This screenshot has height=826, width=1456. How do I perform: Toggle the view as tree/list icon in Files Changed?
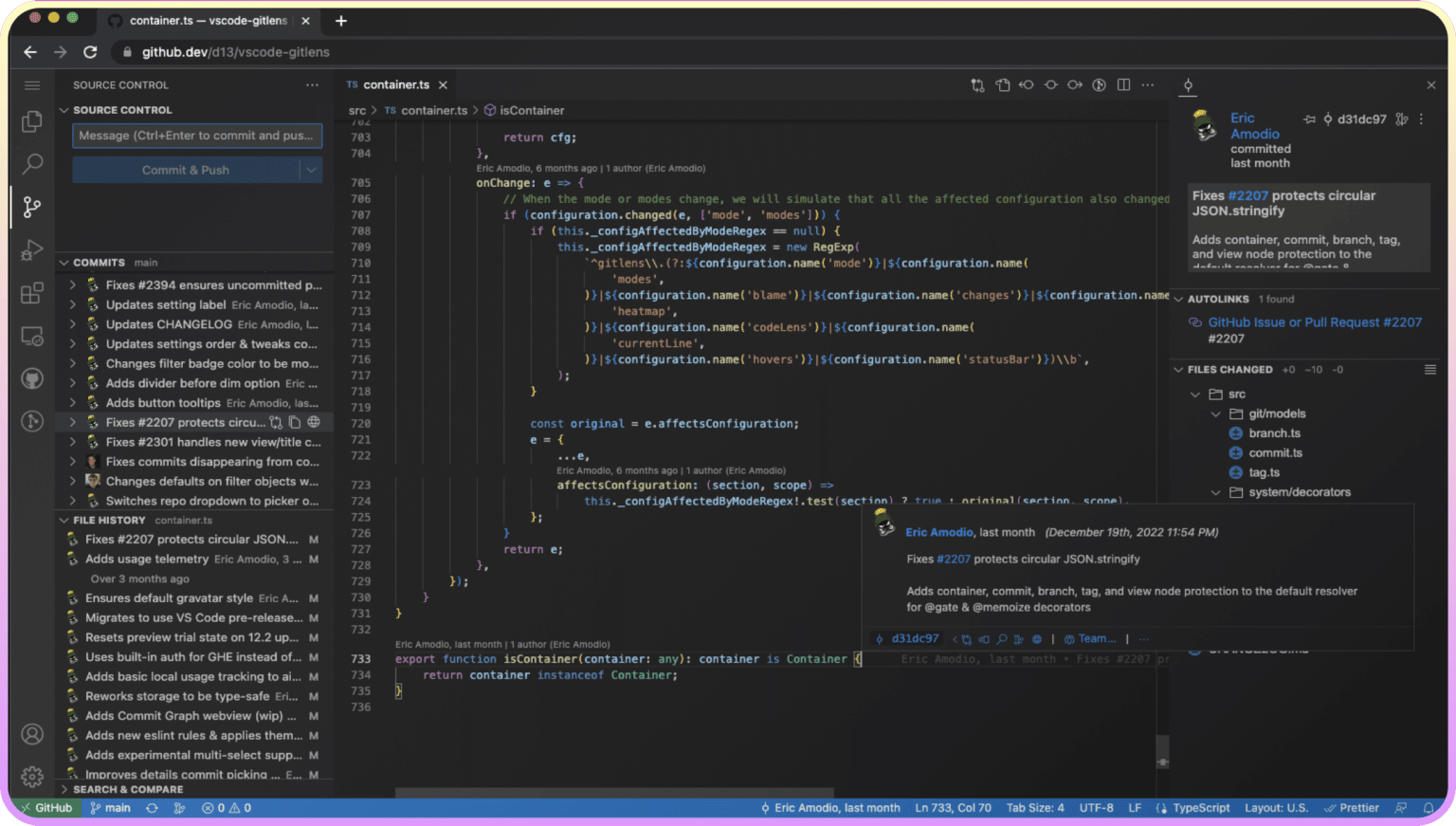coord(1429,370)
